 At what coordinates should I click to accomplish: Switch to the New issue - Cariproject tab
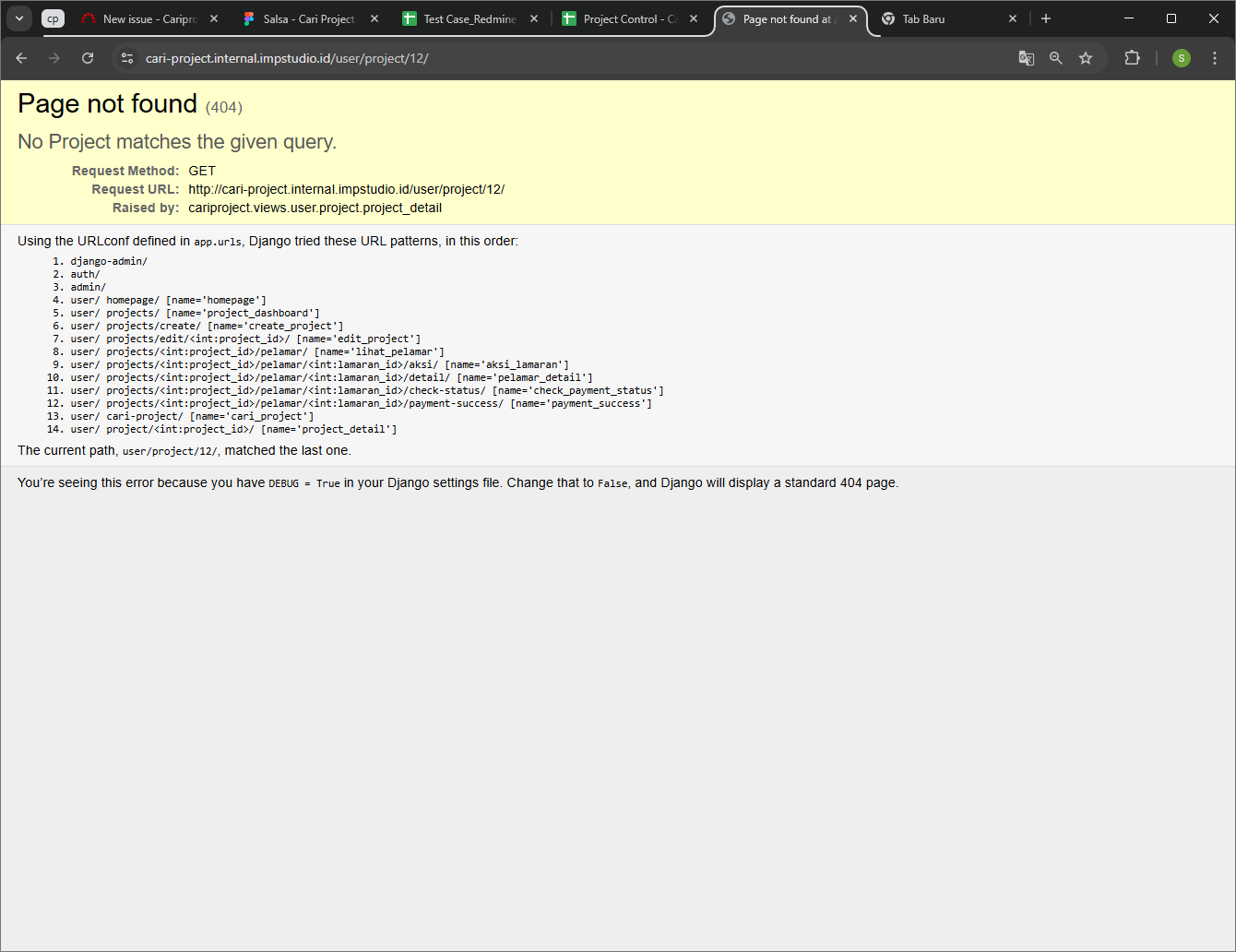(148, 18)
